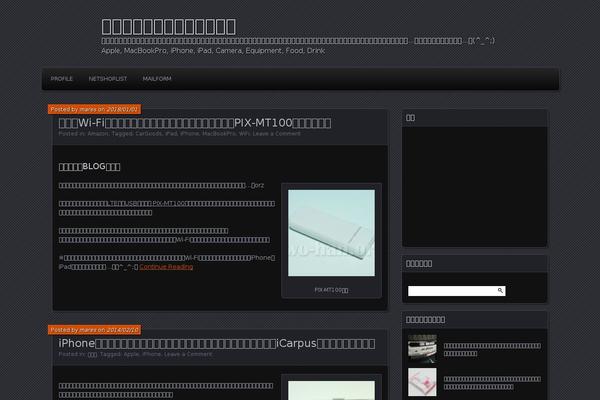Screen dimensions: 600x400
Task: Click the magnifier search icon
Action: 500,291
